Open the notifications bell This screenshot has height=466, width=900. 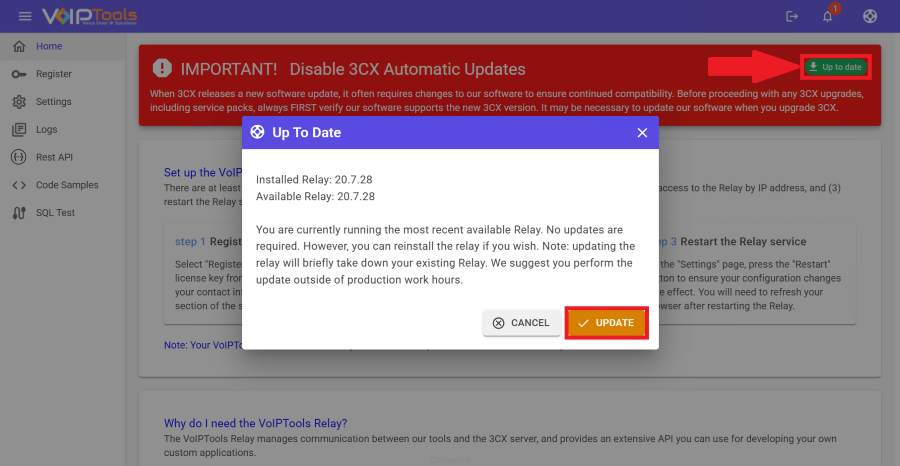[828, 16]
